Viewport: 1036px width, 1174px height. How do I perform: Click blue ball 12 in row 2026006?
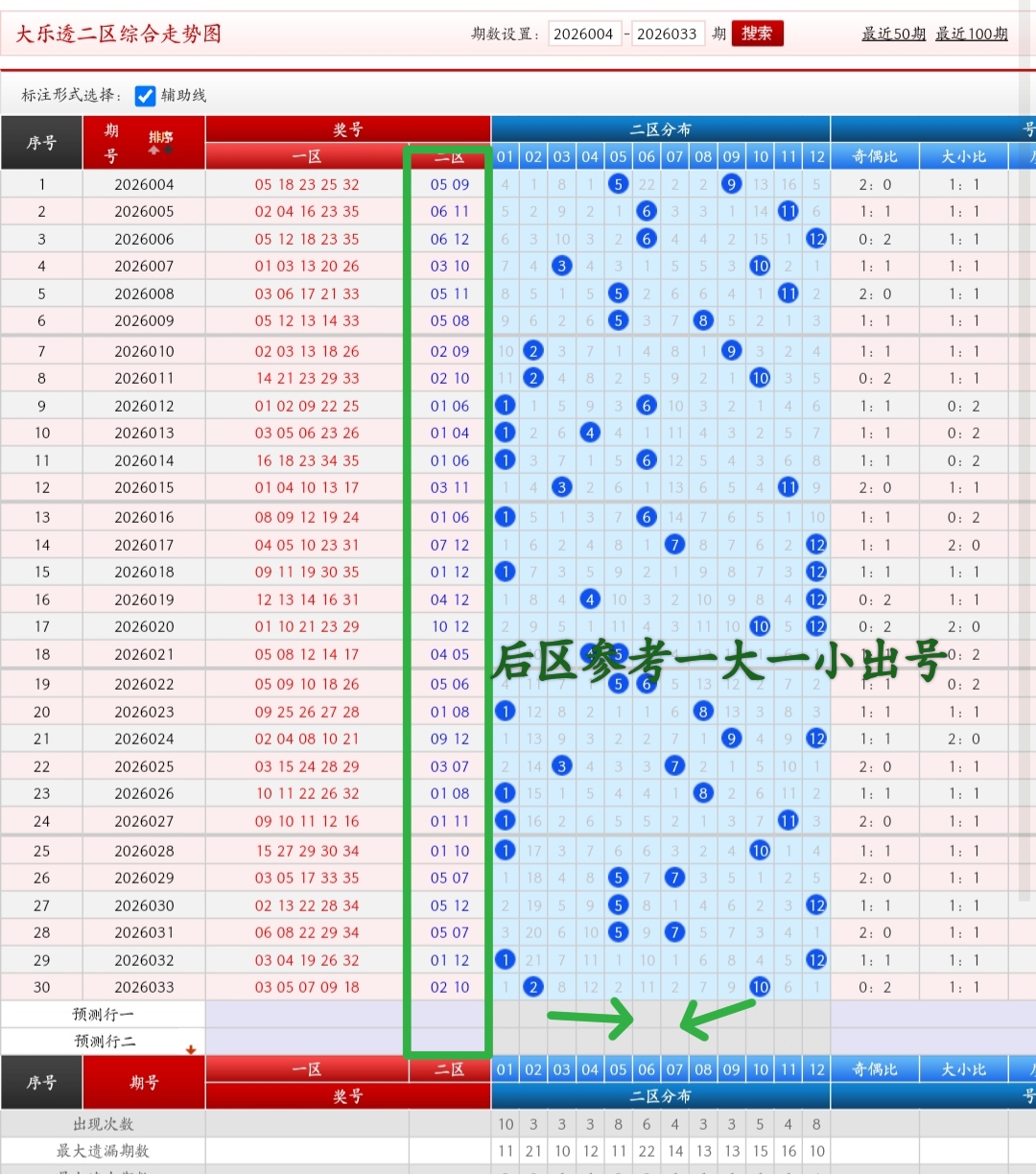816,239
